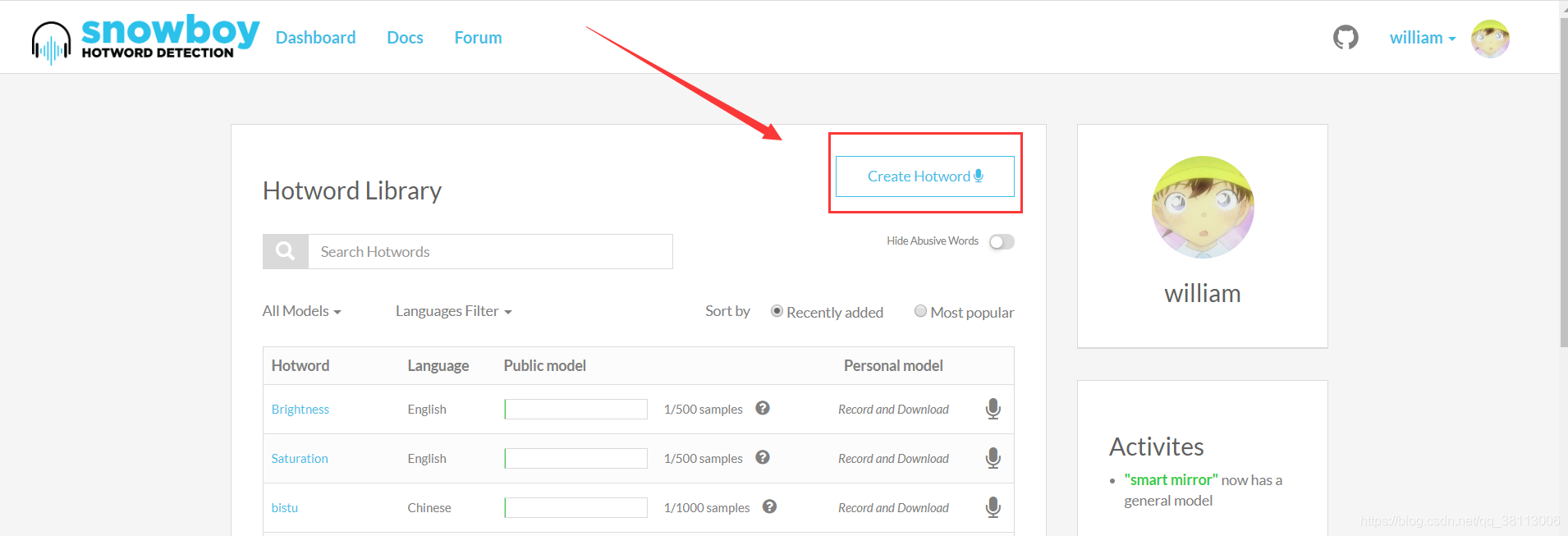
Task: Click the Brightness public model progress bar
Action: (x=575, y=409)
